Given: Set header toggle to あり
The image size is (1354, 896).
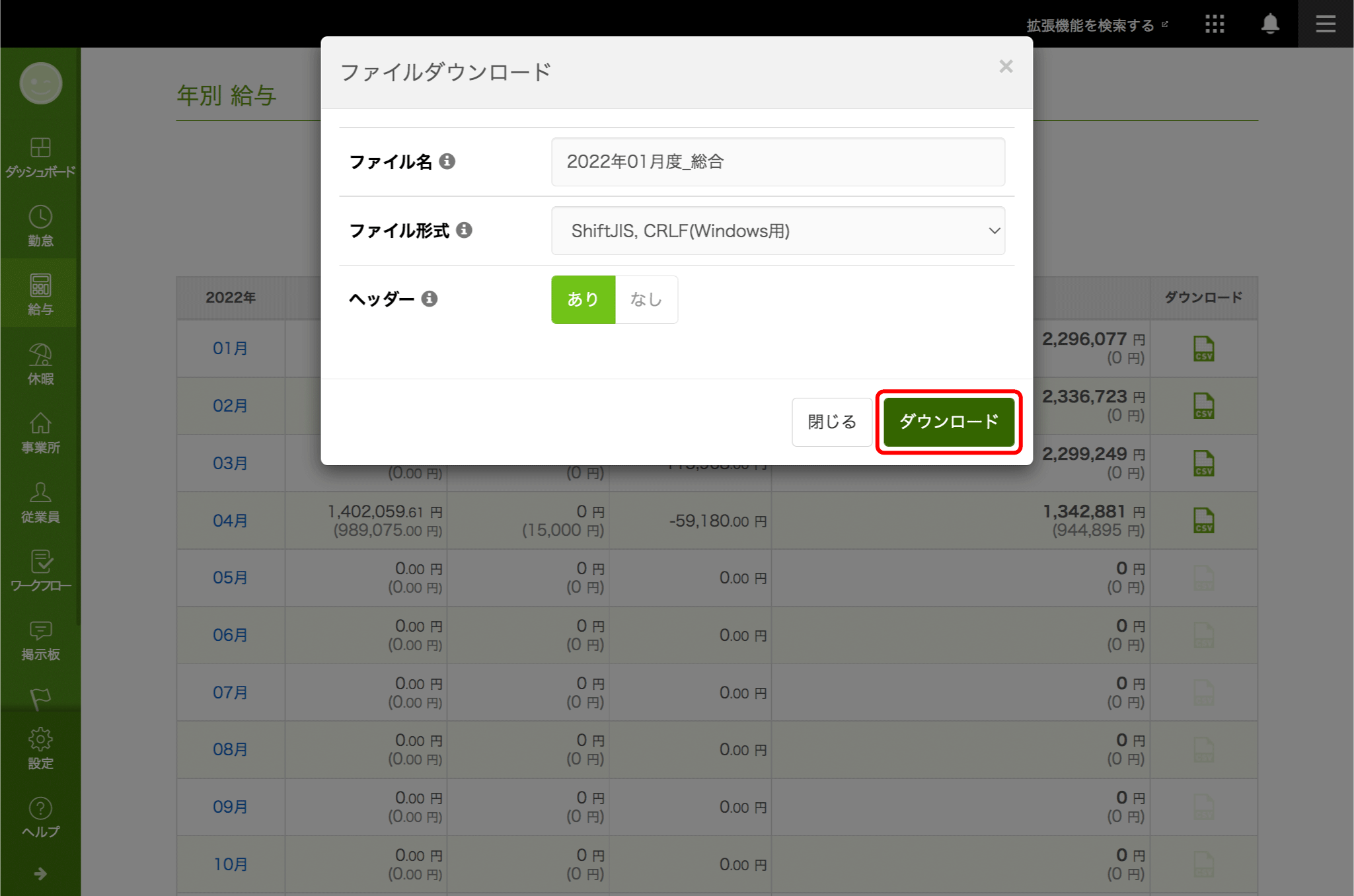Looking at the screenshot, I should pyautogui.click(x=583, y=299).
